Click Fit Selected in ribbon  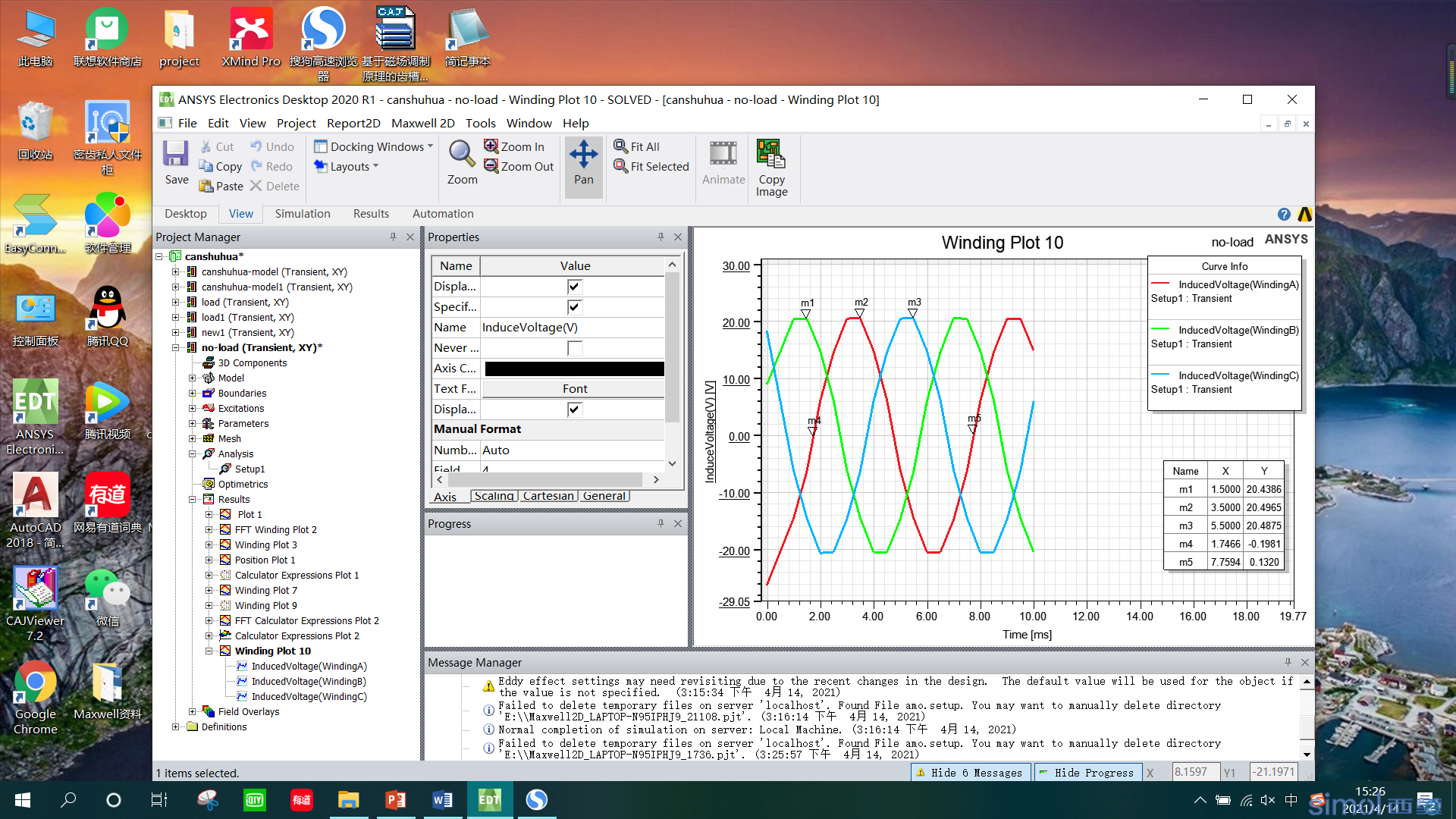(651, 166)
